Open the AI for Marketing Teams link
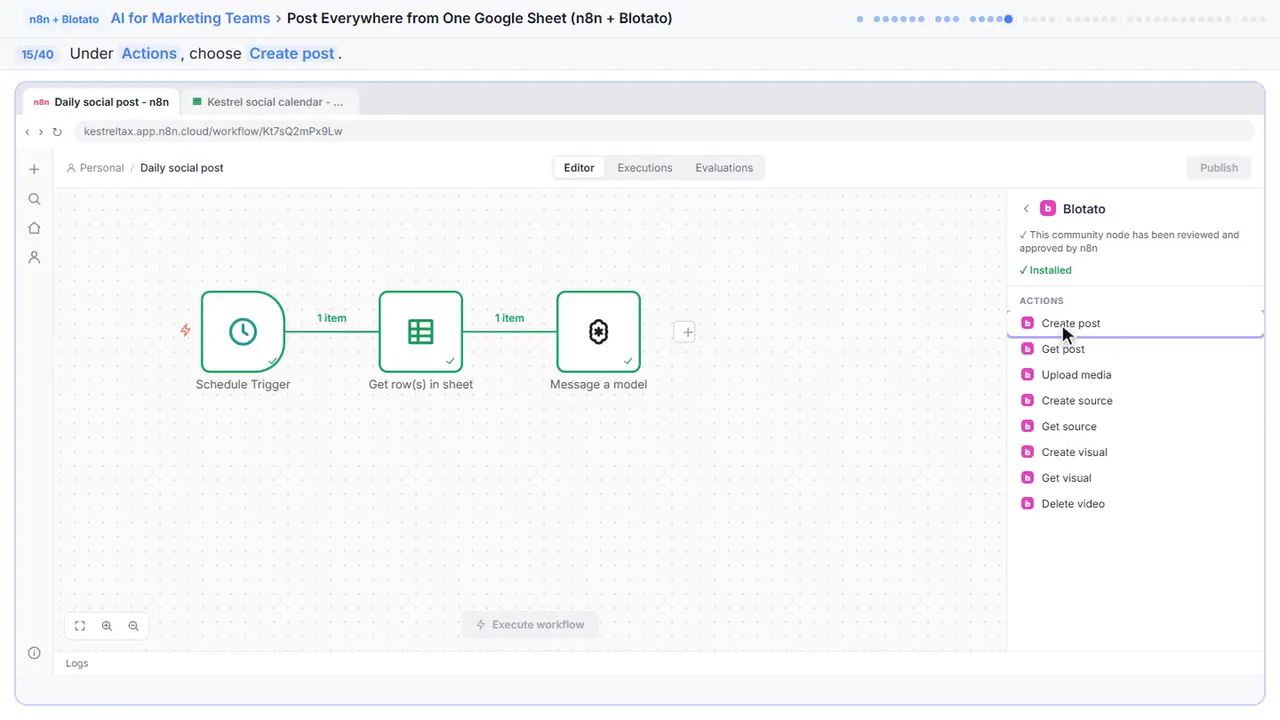Screen dimensions: 1280x720 tap(190, 18)
